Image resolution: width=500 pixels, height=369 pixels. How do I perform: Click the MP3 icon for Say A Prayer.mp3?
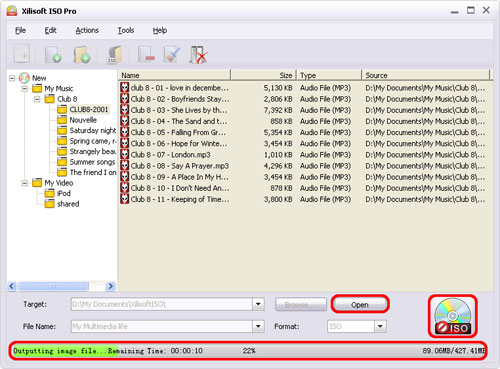[124, 166]
